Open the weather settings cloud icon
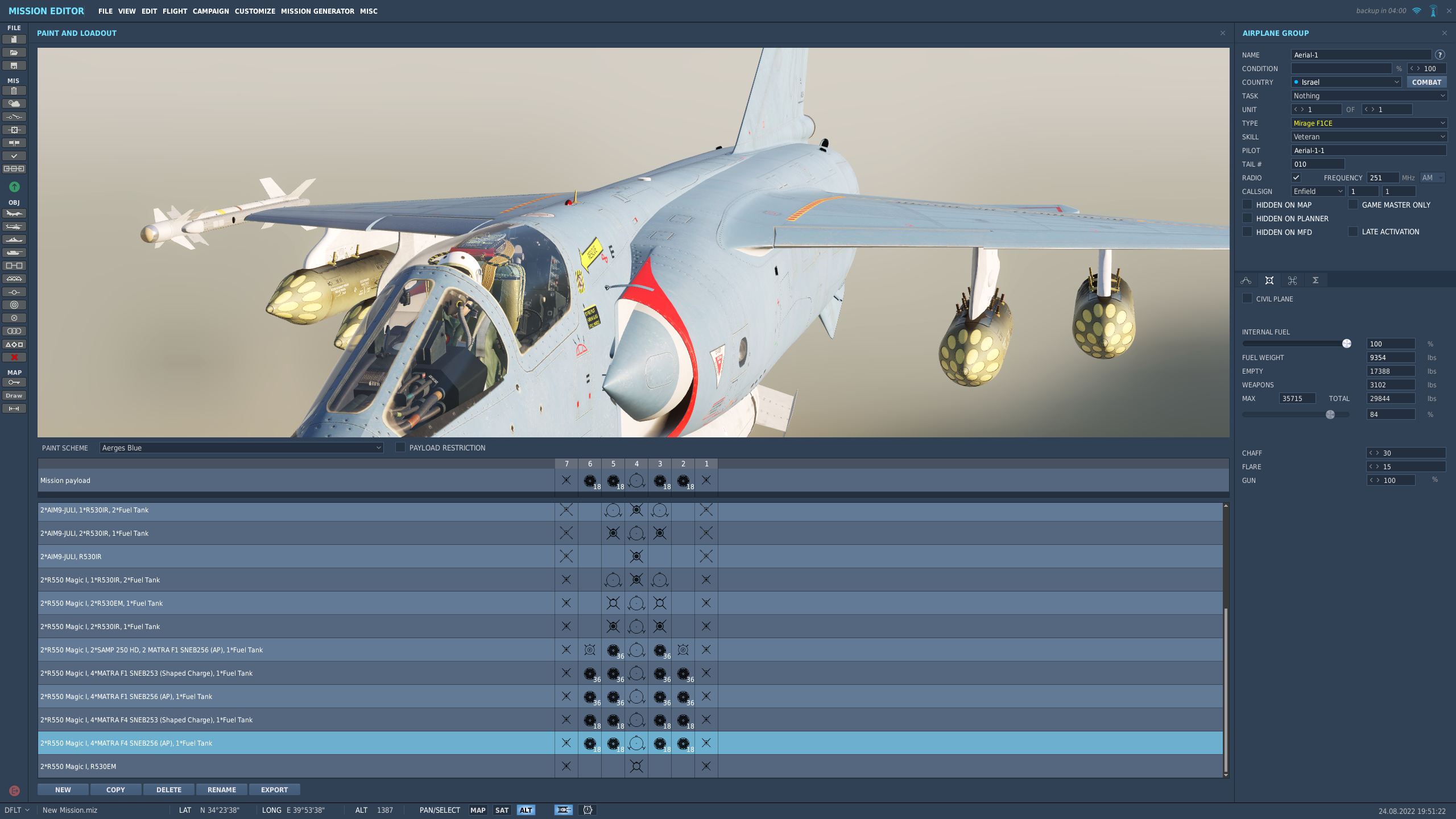The image size is (1456, 819). (x=14, y=104)
